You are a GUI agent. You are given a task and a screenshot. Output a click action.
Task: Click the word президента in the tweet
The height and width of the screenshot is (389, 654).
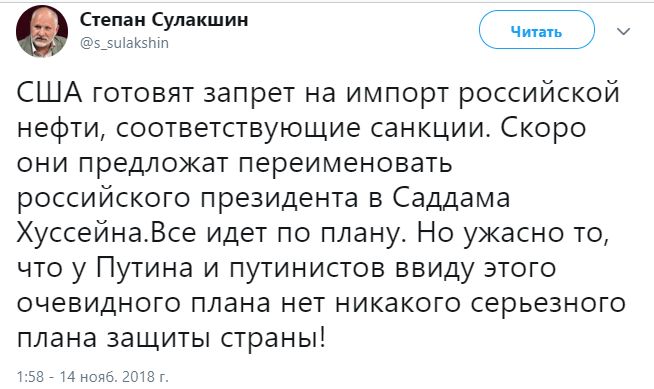280,198
